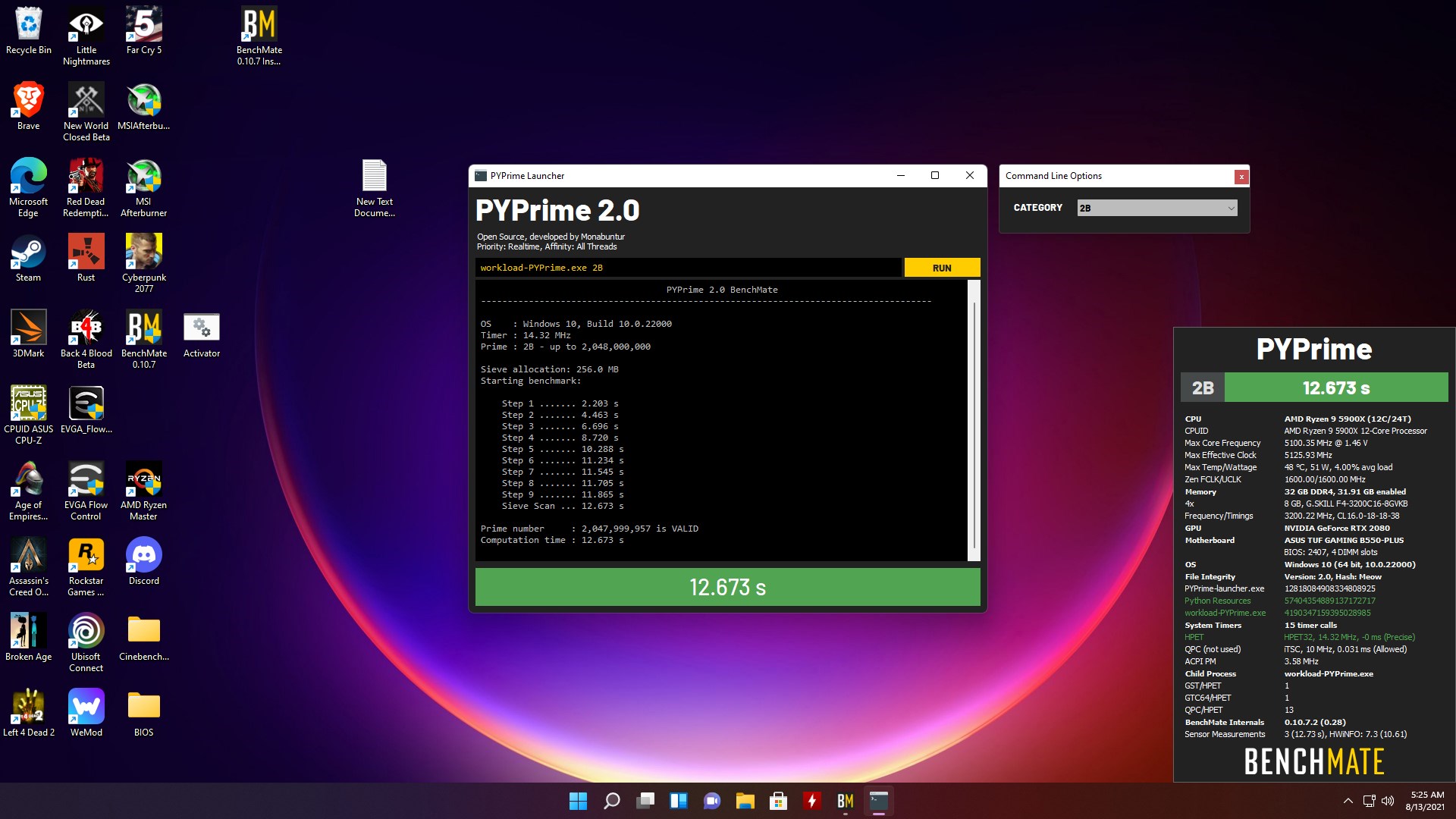This screenshot has width=1456, height=819.
Task: Open File Explorer from taskbar
Action: pos(745,801)
